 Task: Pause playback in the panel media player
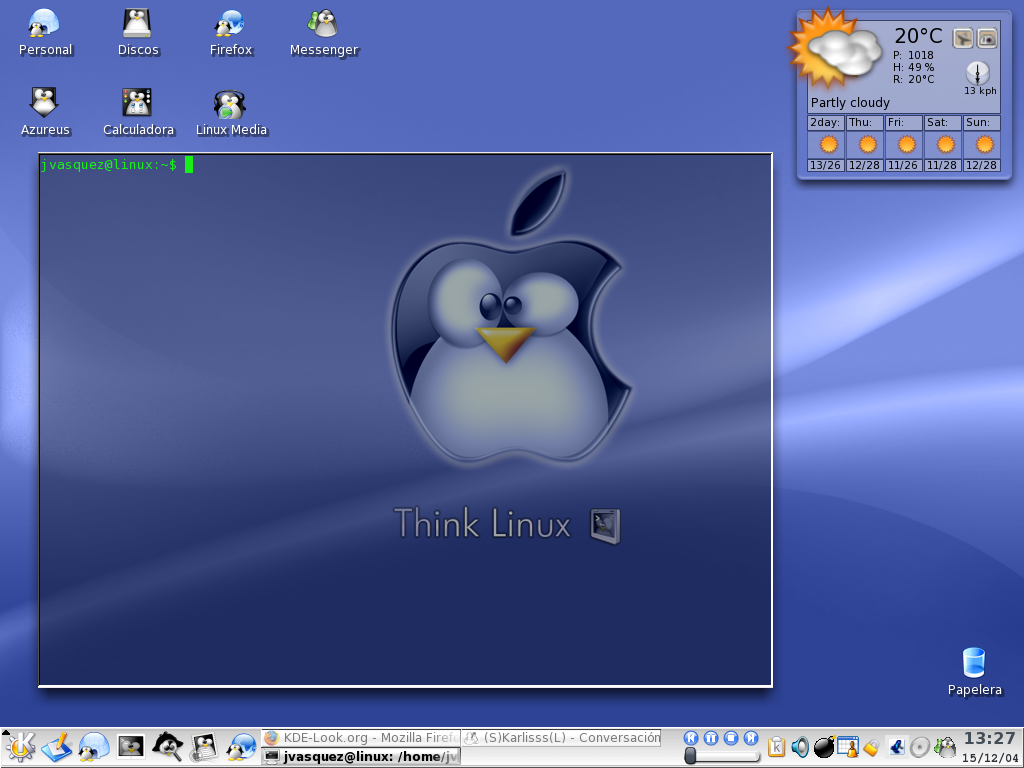pos(711,738)
